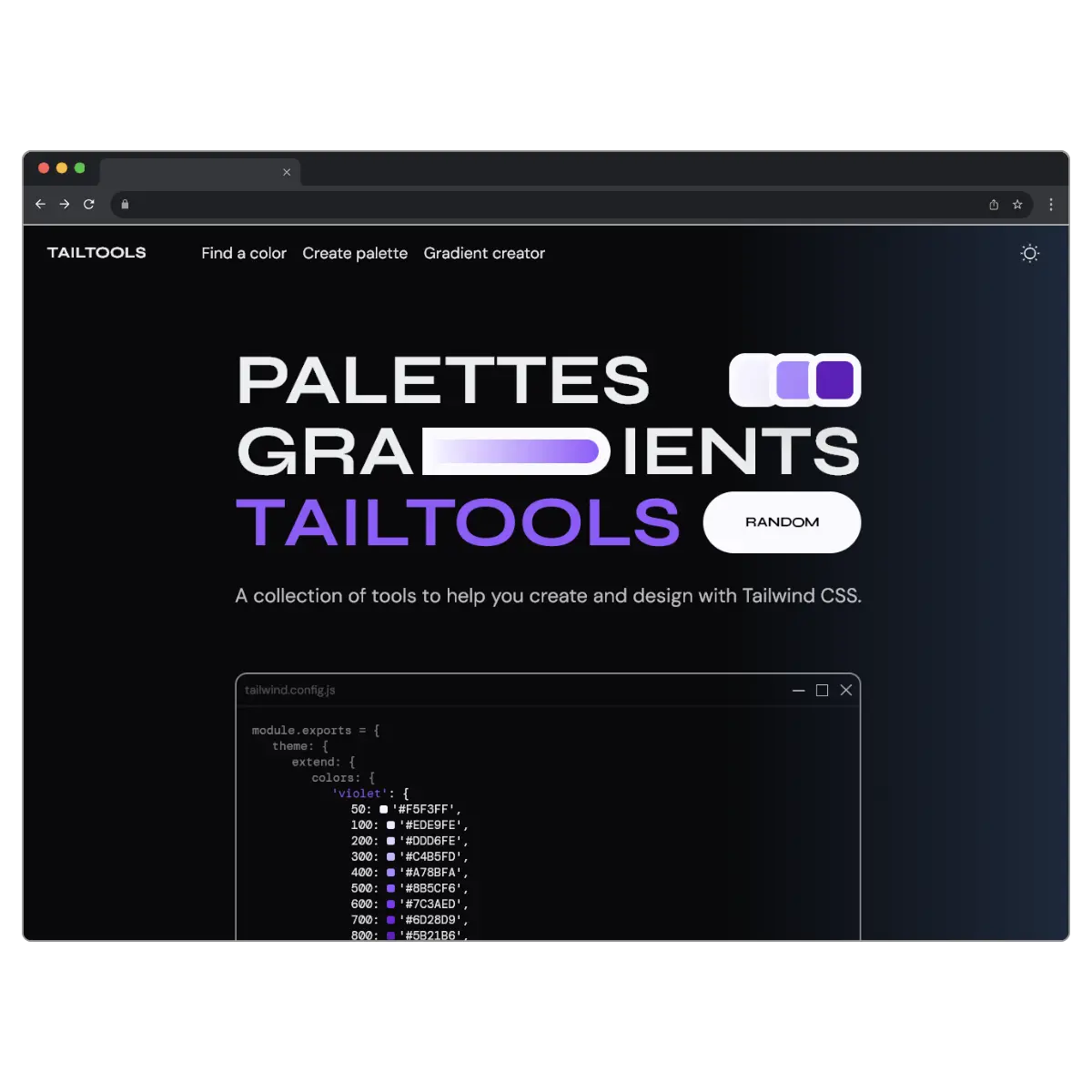The width and height of the screenshot is (1092, 1092).
Task: Click the '#7C3AED' value for shade 600
Action: point(432,905)
